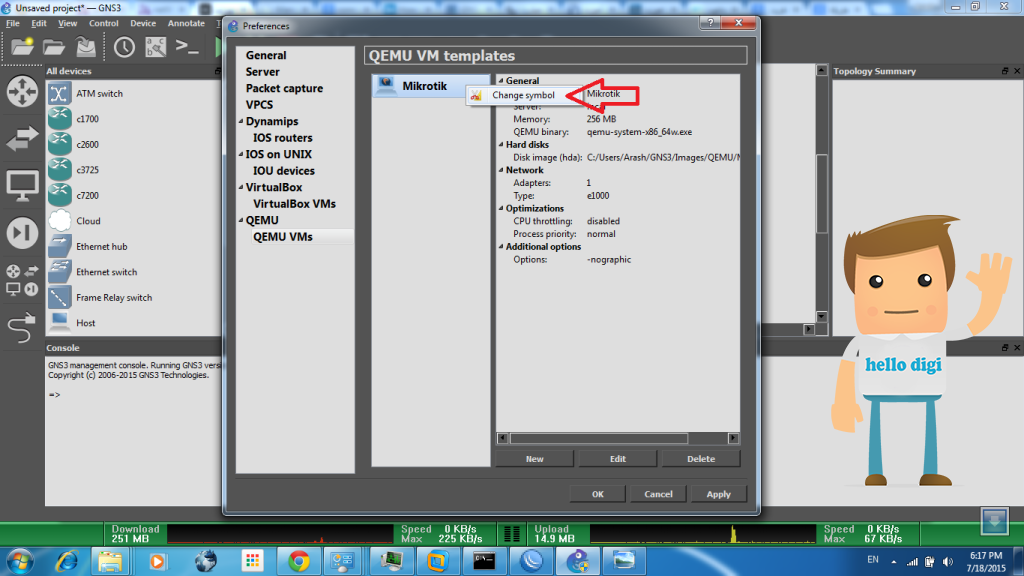Select the Frame Relay switch device icon
The width and height of the screenshot is (1024, 576).
(59, 297)
